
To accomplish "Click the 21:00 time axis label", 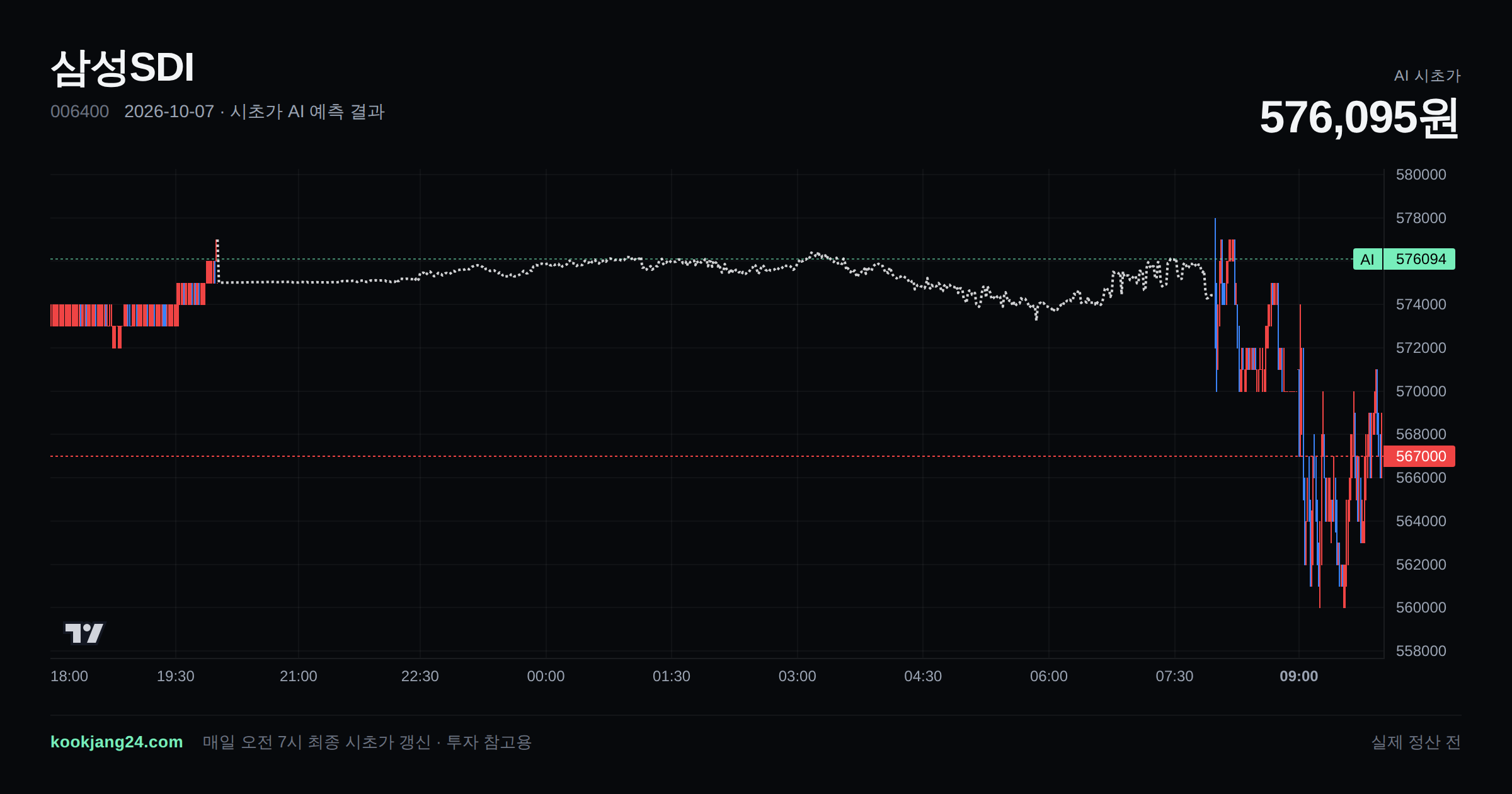I will (298, 676).
